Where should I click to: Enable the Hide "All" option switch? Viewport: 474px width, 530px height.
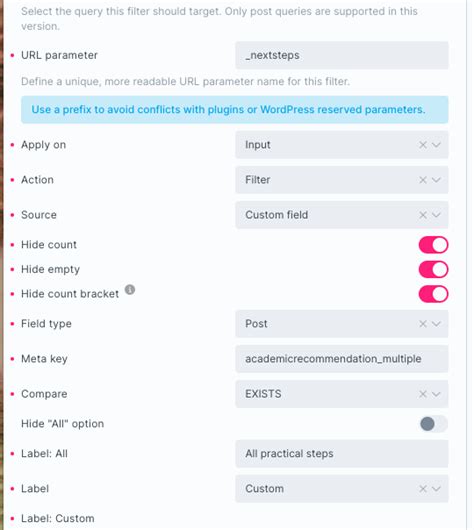(433, 424)
